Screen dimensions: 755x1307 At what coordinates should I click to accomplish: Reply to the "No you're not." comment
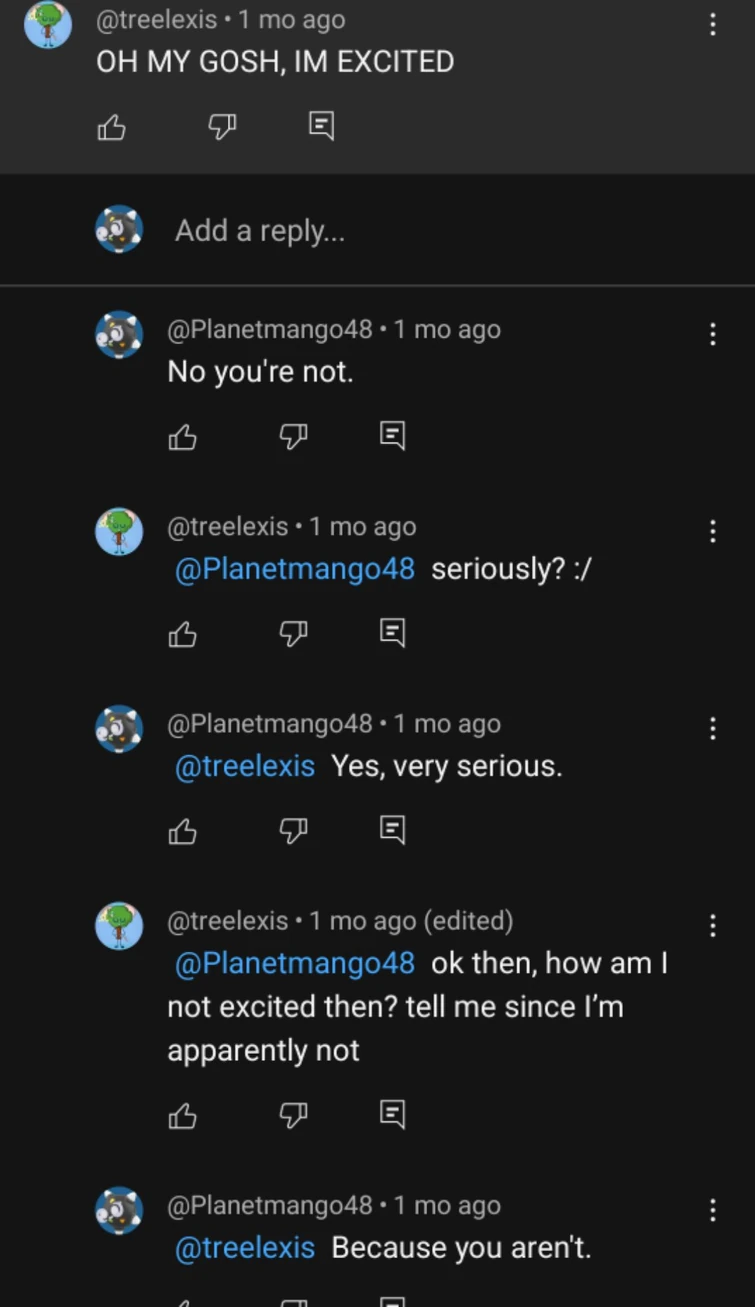[393, 435]
